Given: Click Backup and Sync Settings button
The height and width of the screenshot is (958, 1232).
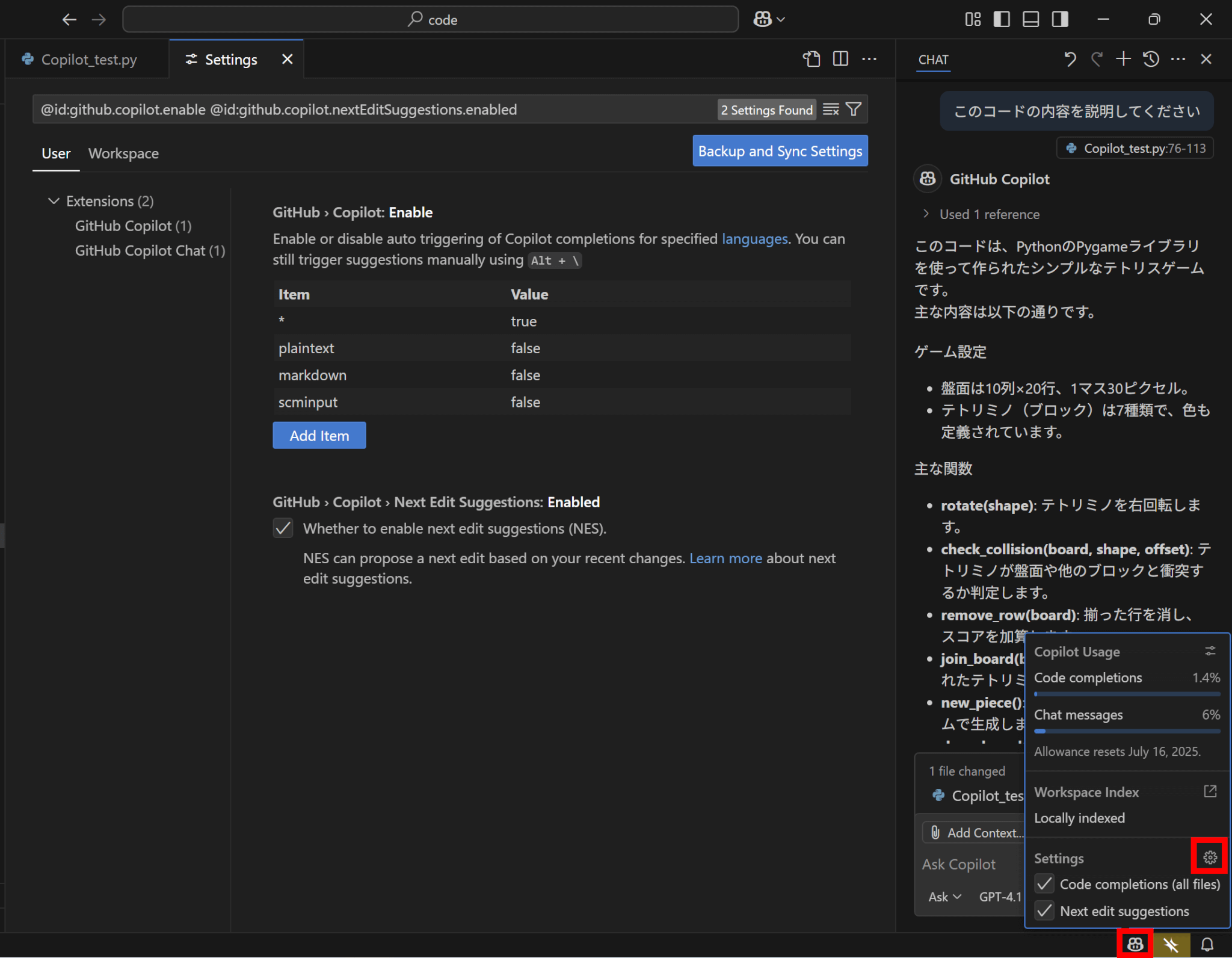Looking at the screenshot, I should point(780,151).
